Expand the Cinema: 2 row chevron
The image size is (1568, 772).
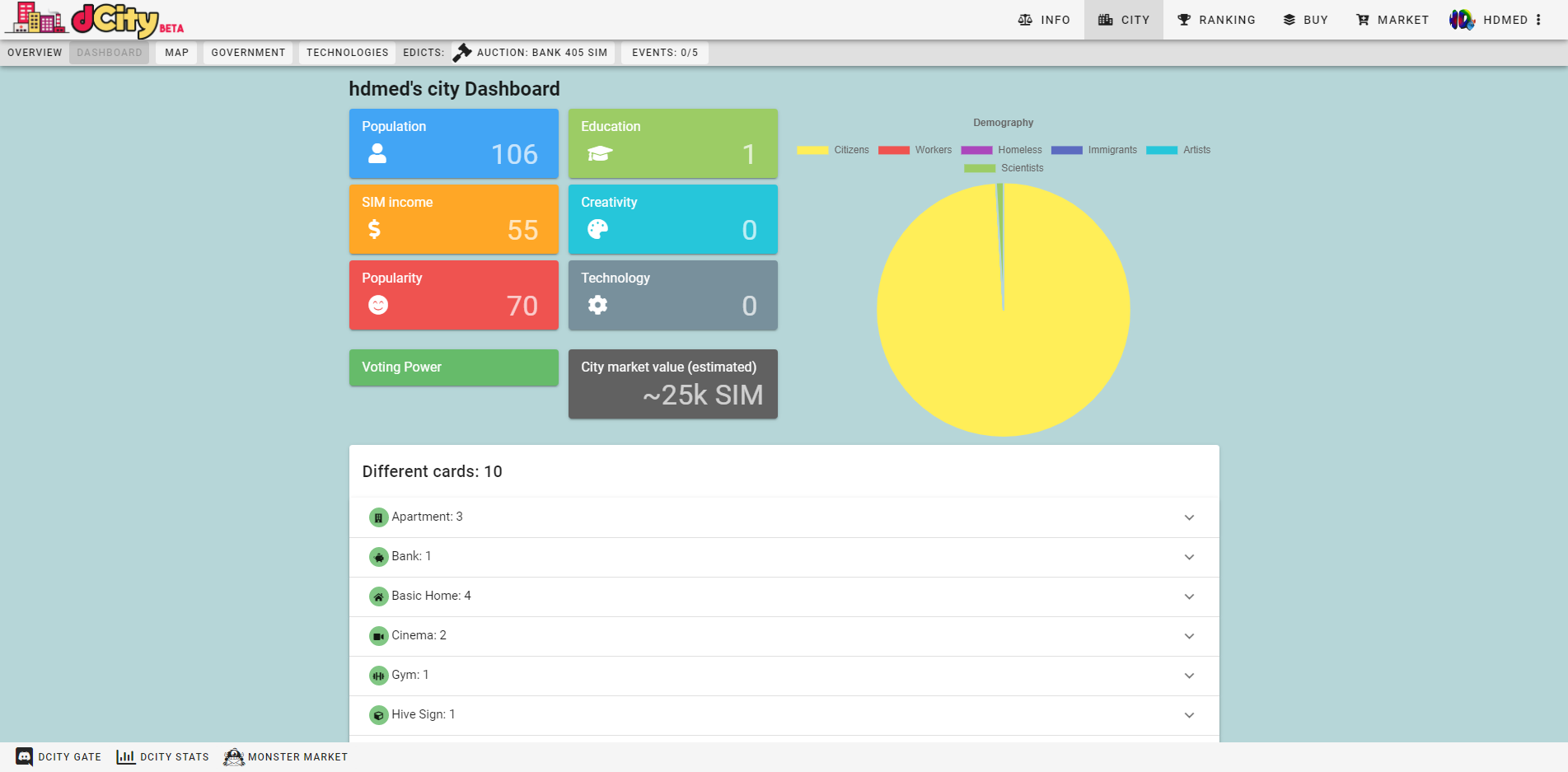[1189, 636]
